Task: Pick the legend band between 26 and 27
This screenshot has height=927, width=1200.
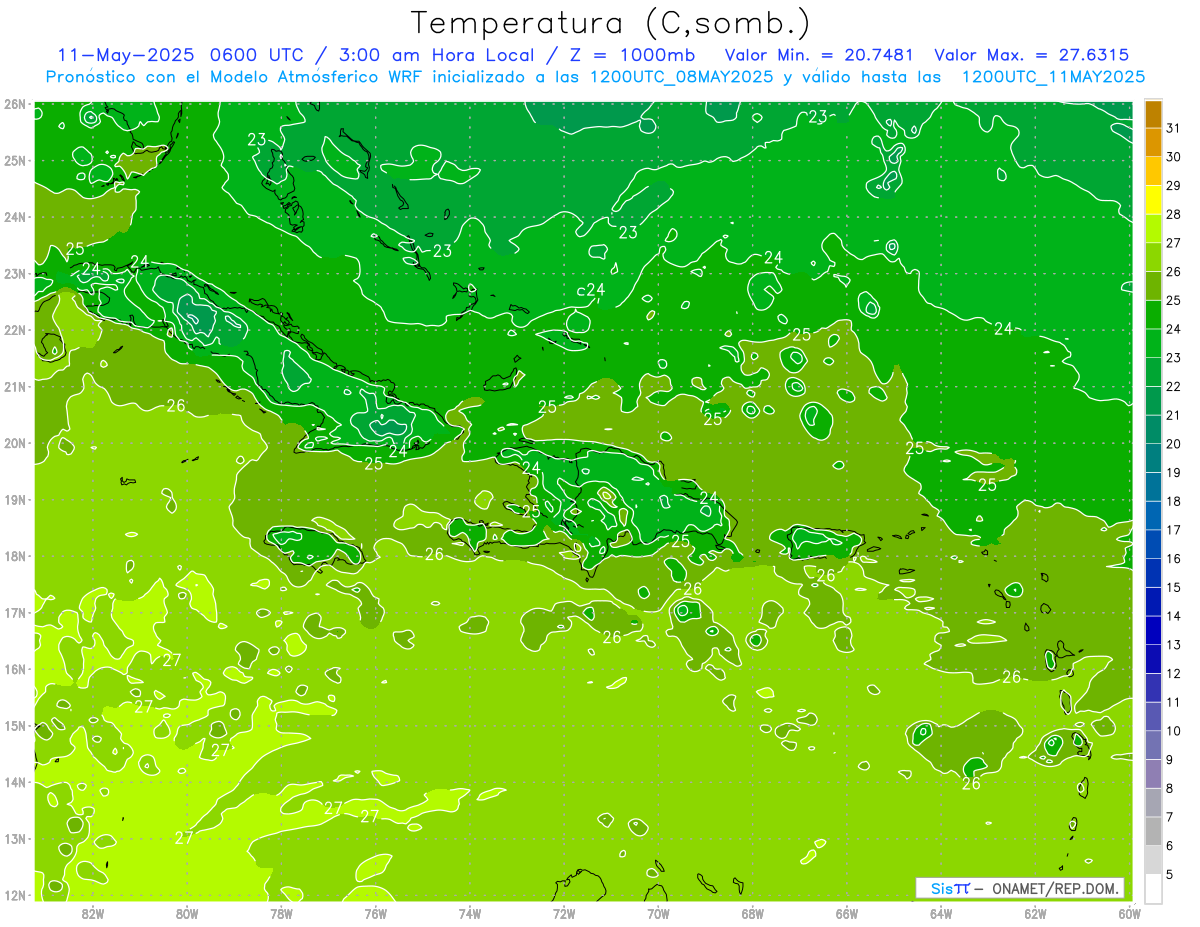Action: click(1153, 258)
